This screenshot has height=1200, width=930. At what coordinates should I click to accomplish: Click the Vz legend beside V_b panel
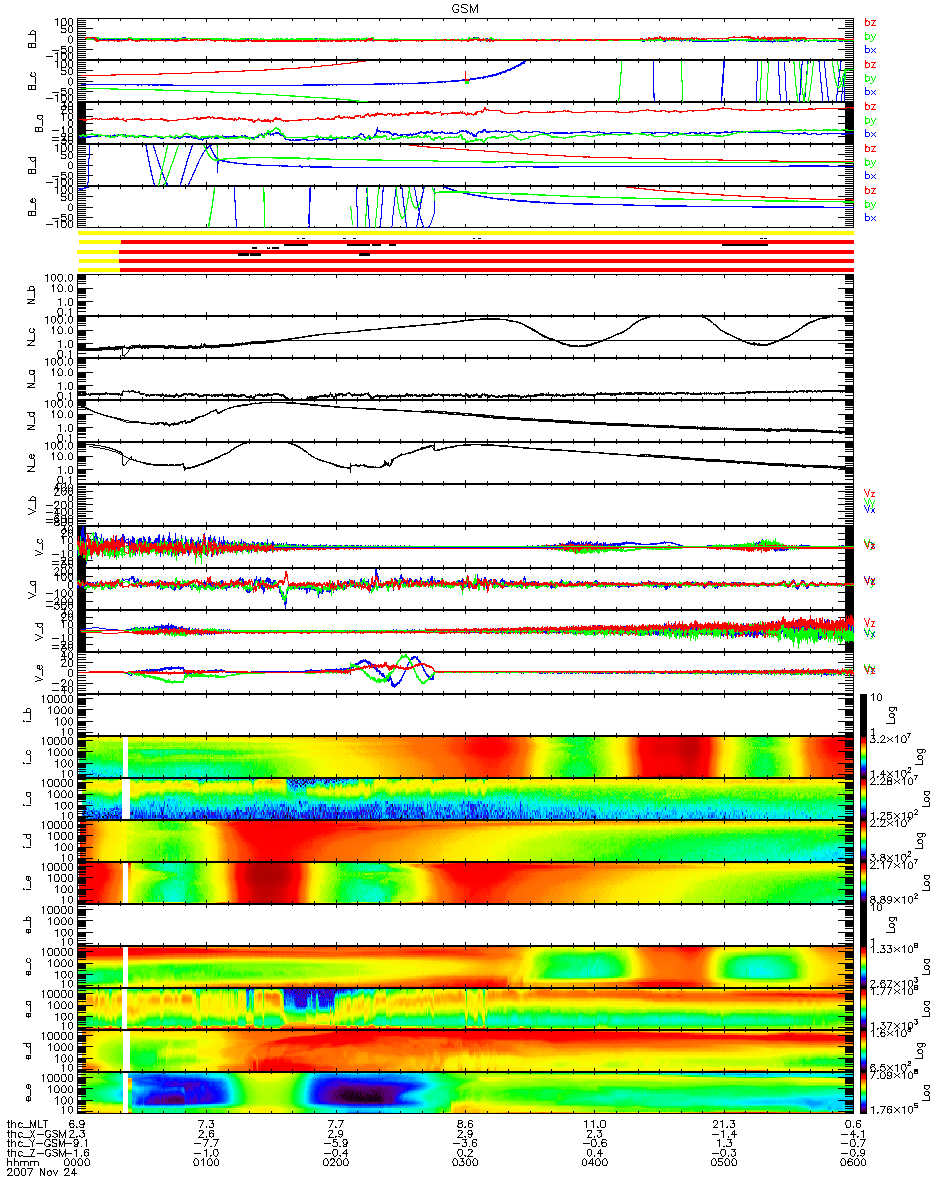(869, 492)
